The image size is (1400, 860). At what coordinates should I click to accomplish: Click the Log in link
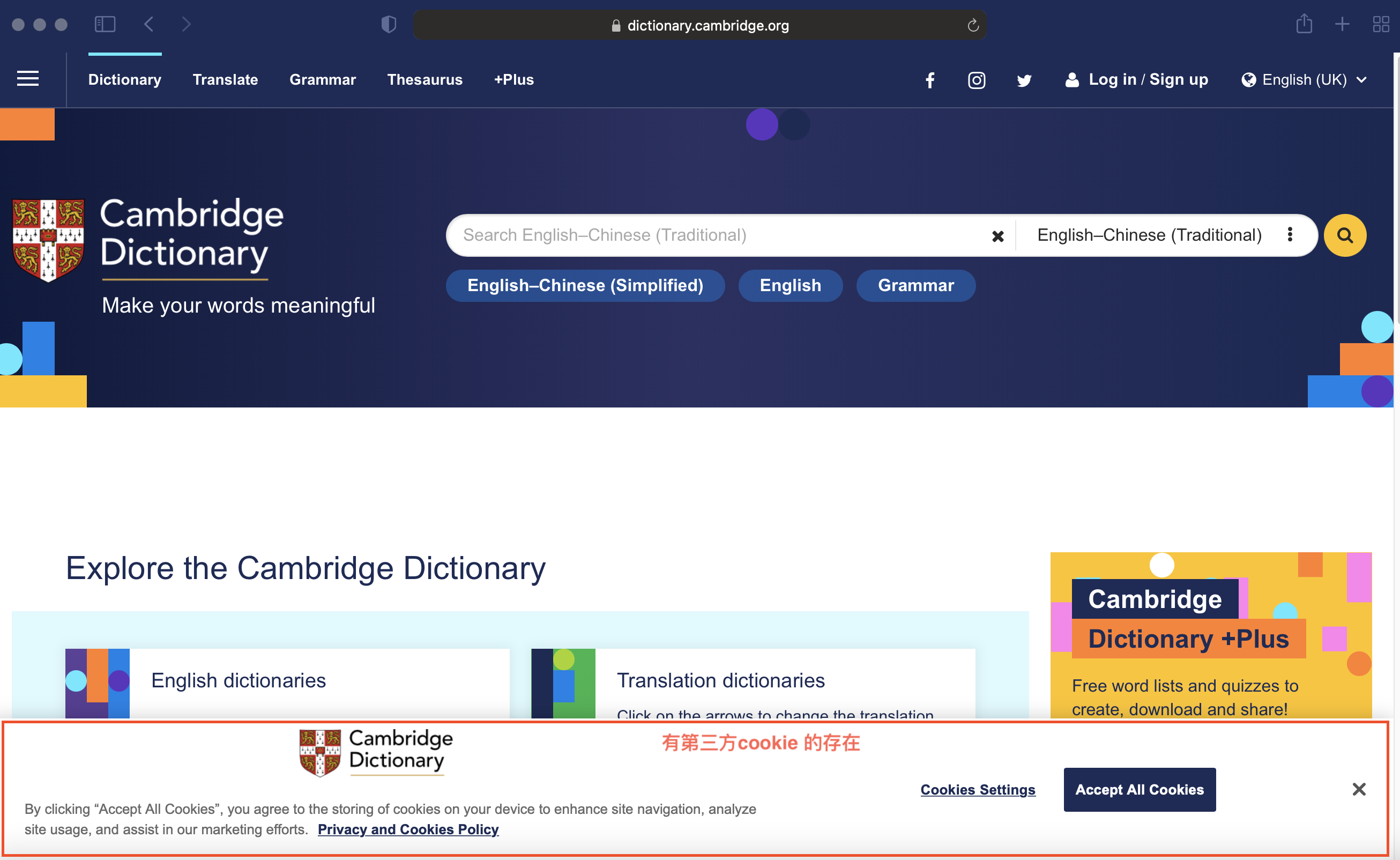(1112, 80)
